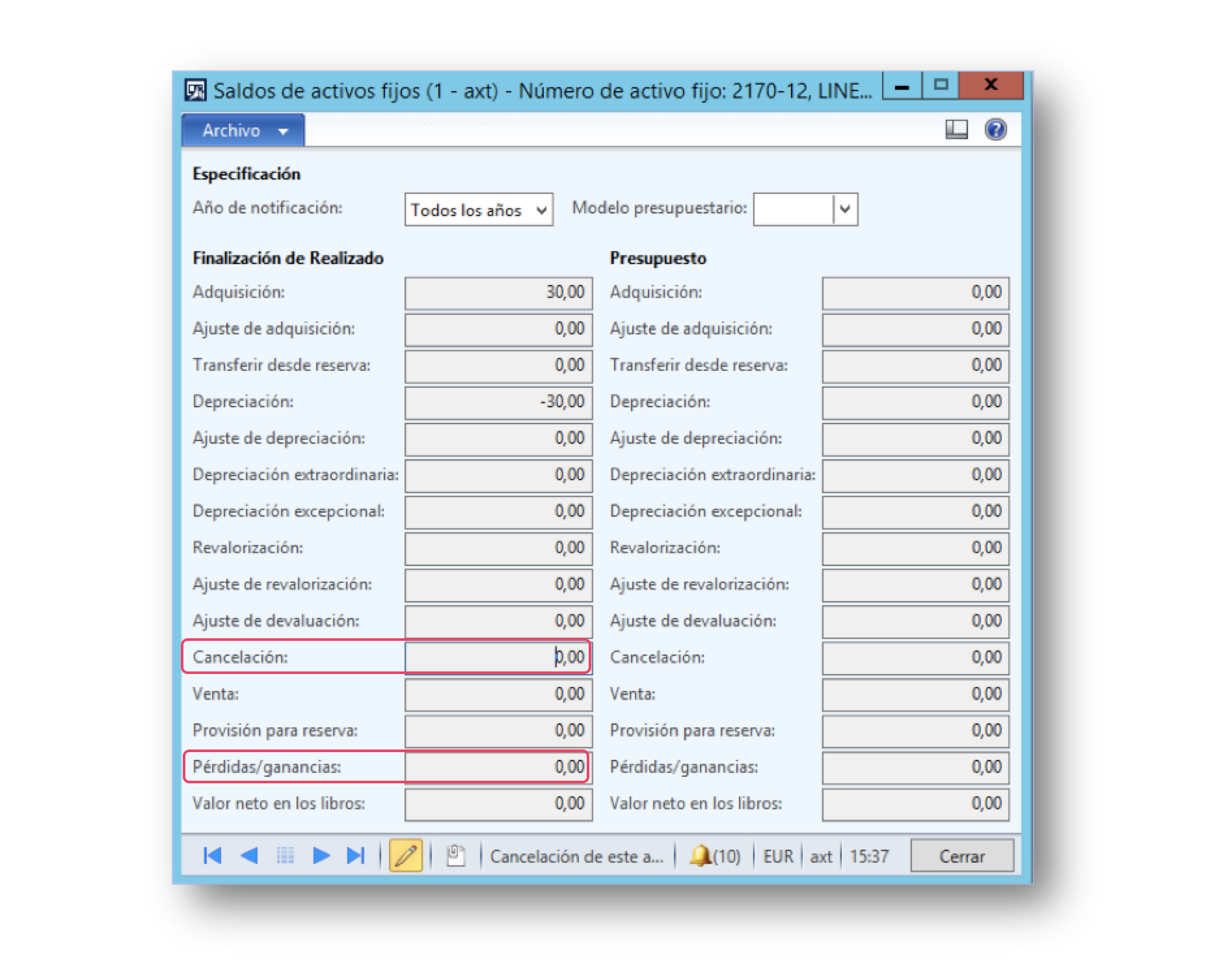Open the alerts bell icon (10)

point(714,856)
